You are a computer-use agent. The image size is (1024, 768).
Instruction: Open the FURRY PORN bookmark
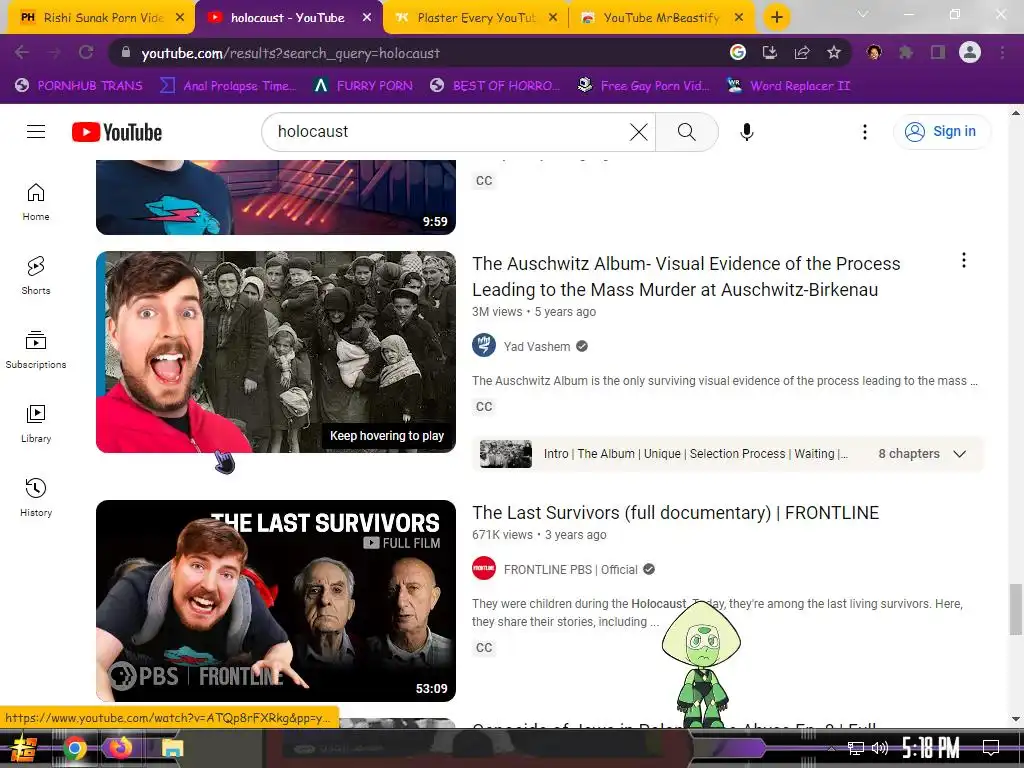(363, 86)
